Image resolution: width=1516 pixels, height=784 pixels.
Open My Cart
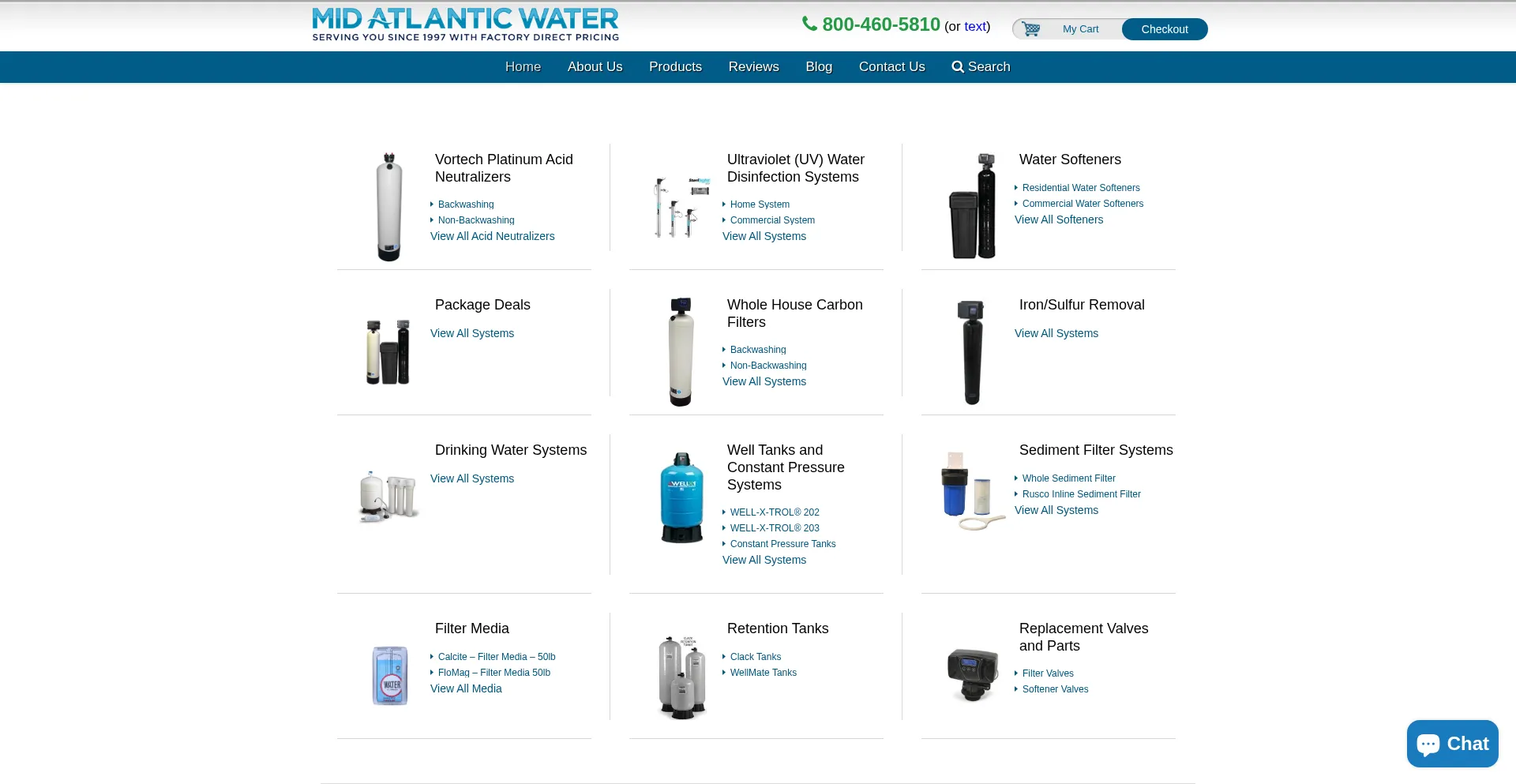pos(1080,29)
